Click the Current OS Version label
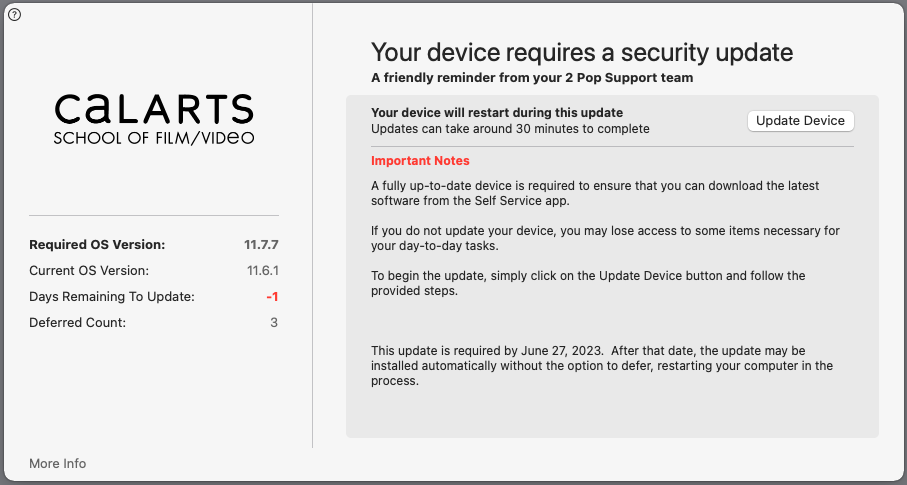Viewport: 907px width, 485px height. (x=89, y=271)
